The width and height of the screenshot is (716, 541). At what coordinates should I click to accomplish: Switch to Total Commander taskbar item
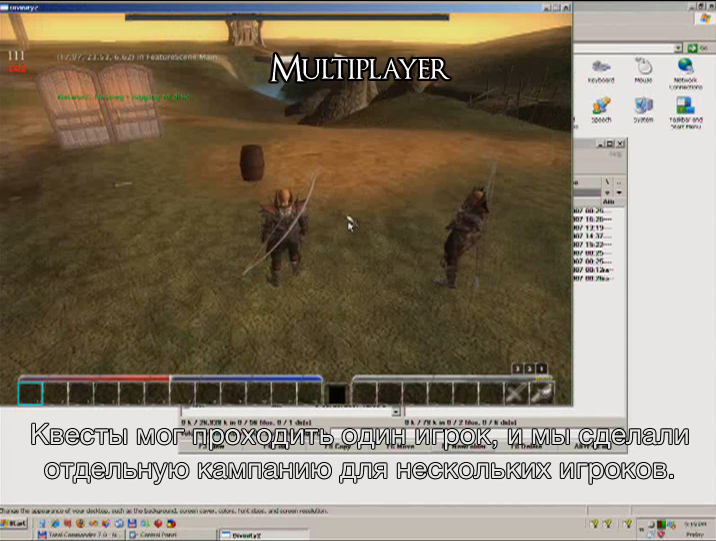click(x=79, y=535)
